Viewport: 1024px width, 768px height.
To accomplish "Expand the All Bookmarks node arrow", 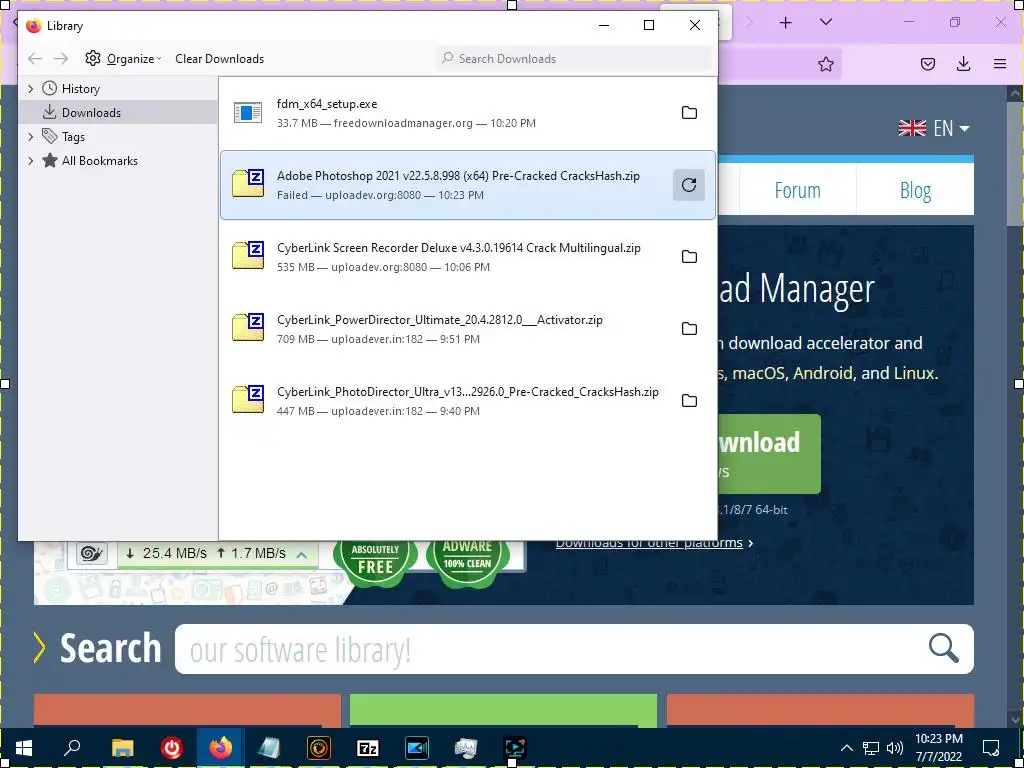I will click(x=30, y=161).
